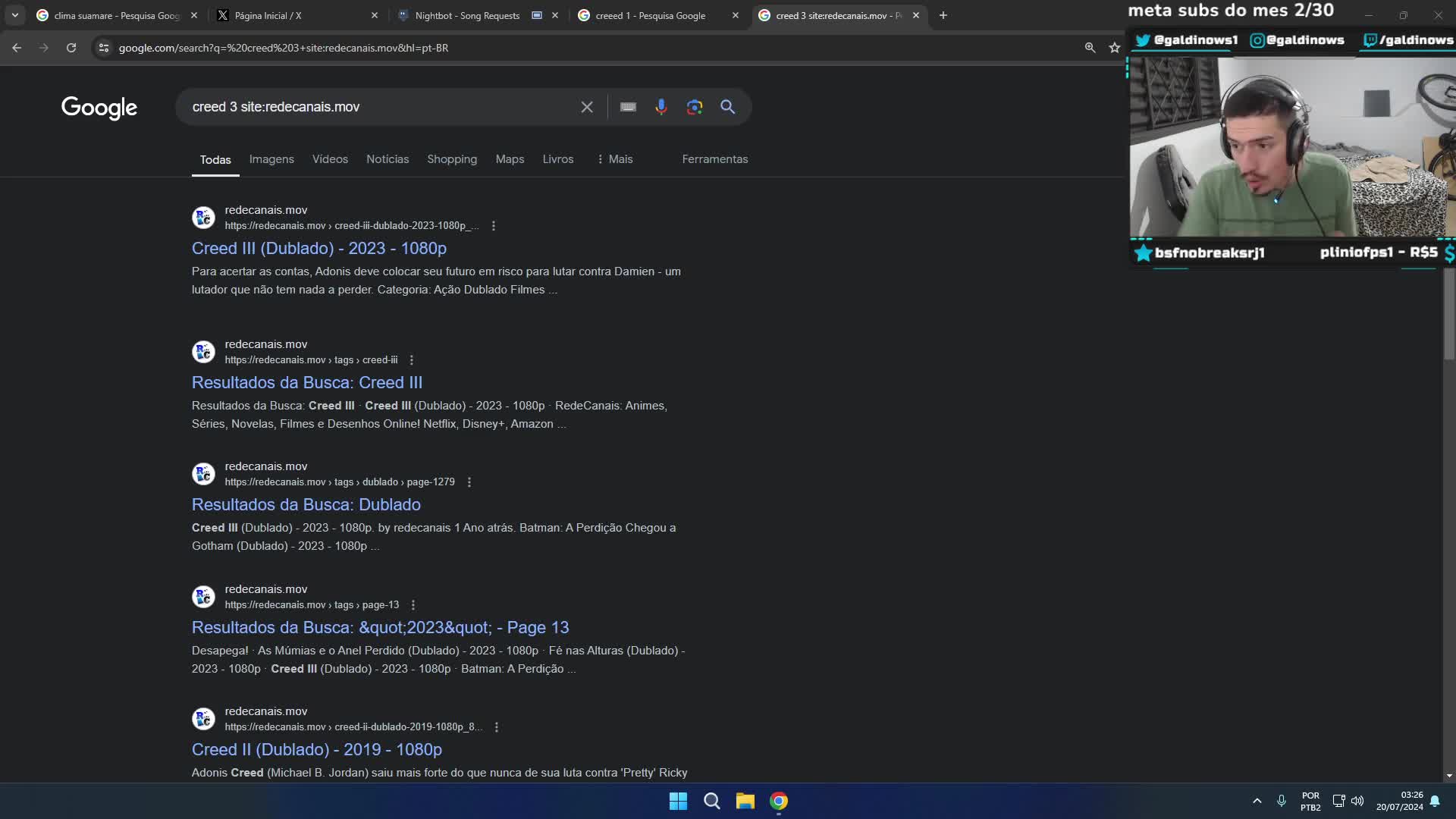Clear the search query with X
The height and width of the screenshot is (819, 1456).
coord(587,107)
